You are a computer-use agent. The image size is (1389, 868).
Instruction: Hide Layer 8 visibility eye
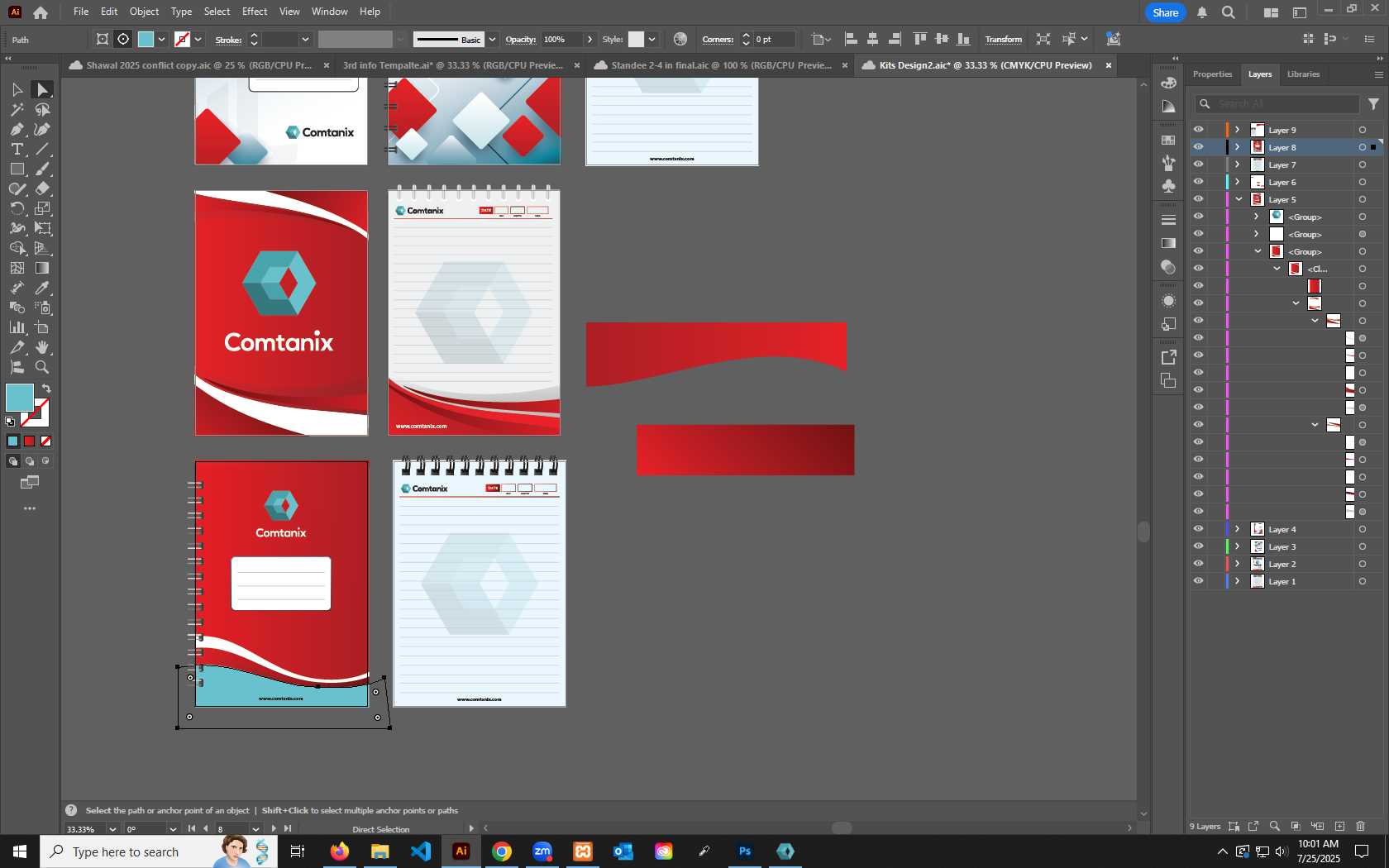pos(1198,147)
